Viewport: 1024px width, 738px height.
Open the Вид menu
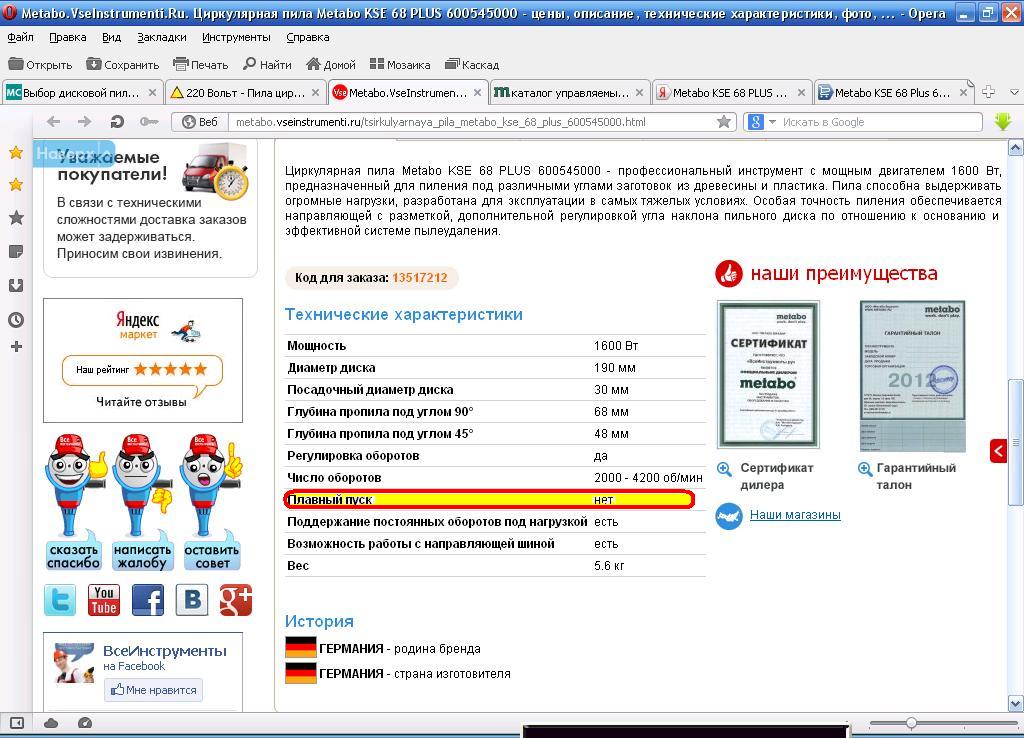(112, 37)
